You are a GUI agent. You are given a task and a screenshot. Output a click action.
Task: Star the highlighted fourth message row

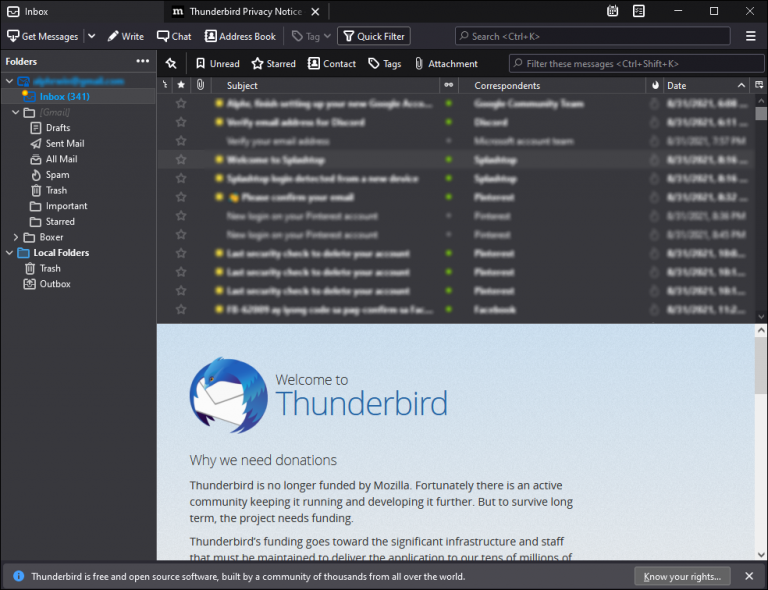181,160
